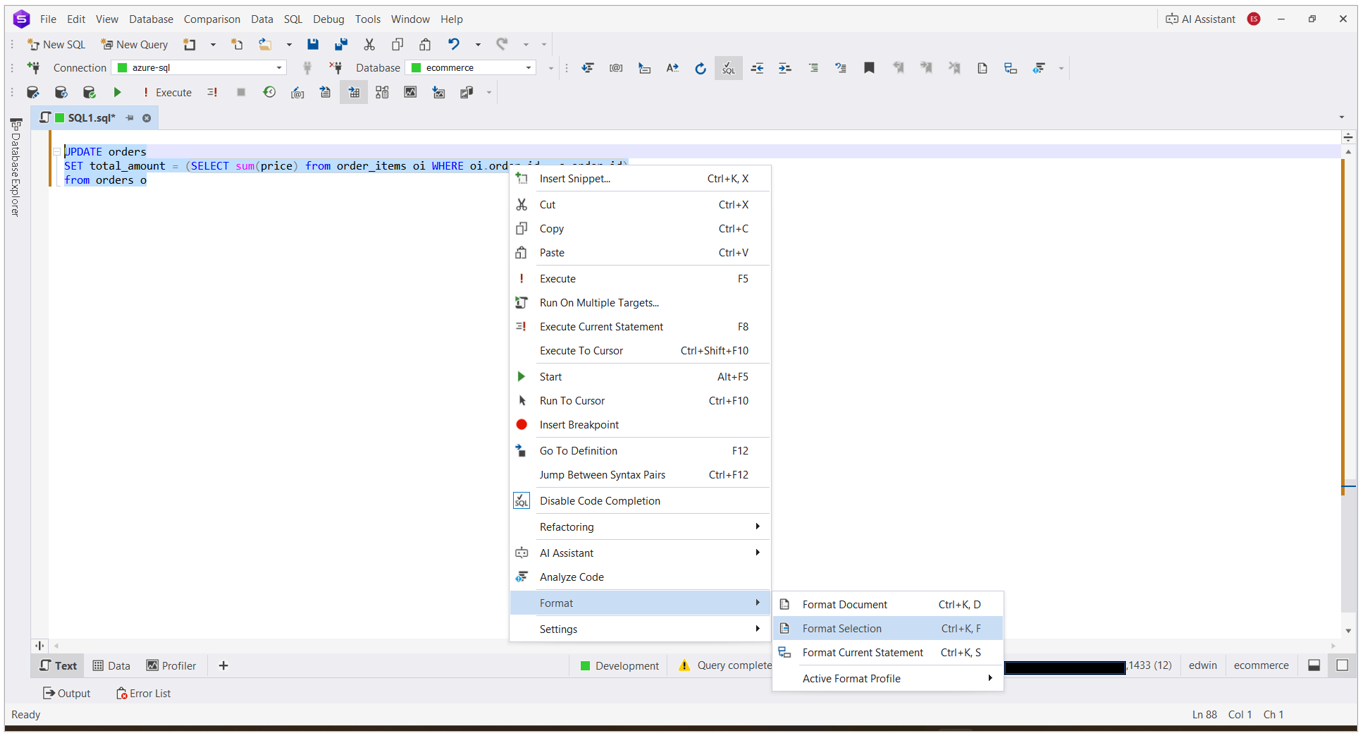Click the New Query toolbar button
This screenshot has height=735, width=1362.
click(135, 44)
